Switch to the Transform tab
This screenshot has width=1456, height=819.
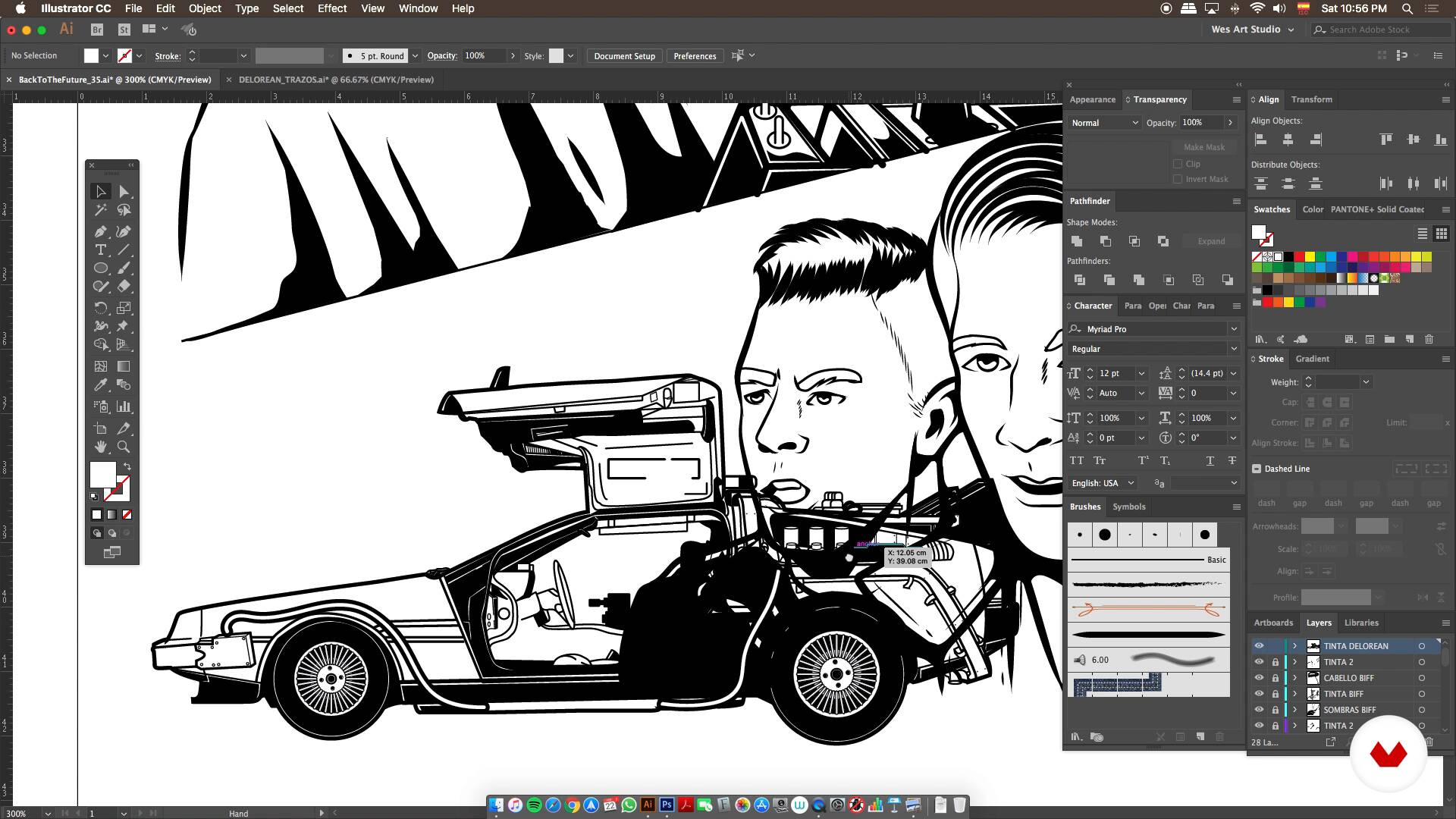pos(1311,99)
